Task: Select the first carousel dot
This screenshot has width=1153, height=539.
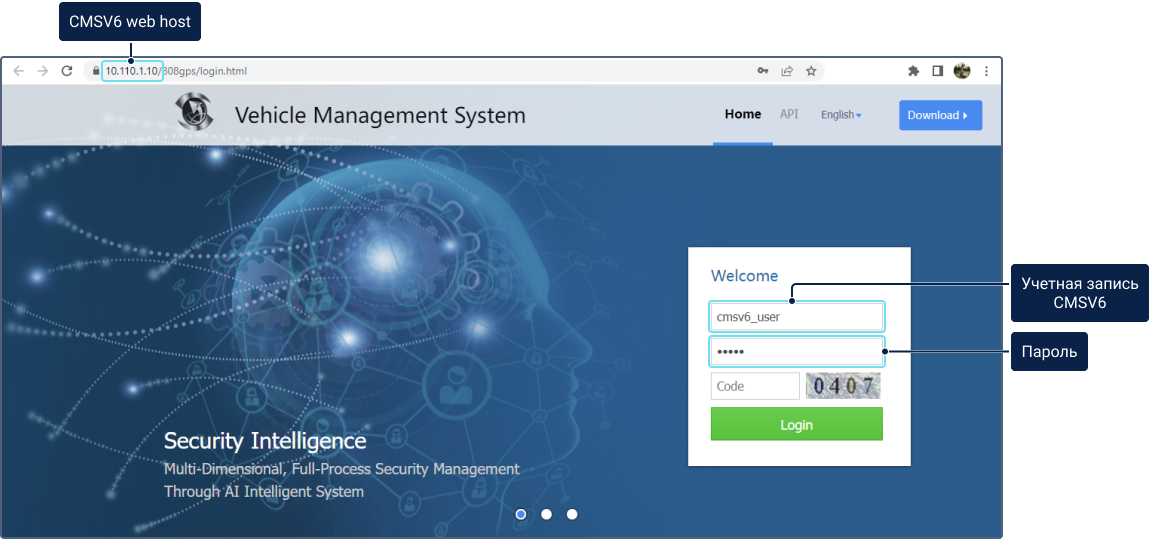Action: pos(521,514)
